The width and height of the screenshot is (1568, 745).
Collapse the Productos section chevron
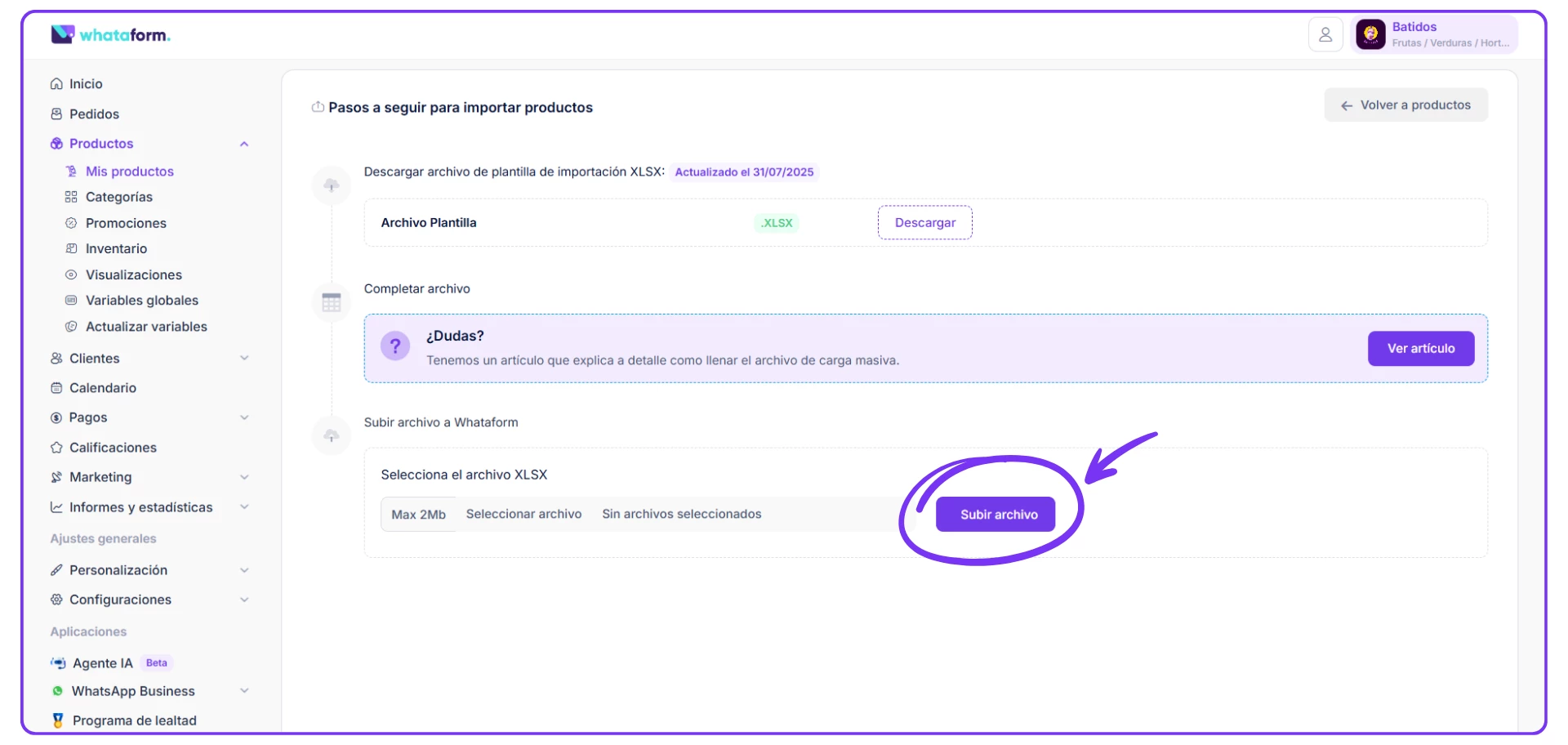pos(243,144)
